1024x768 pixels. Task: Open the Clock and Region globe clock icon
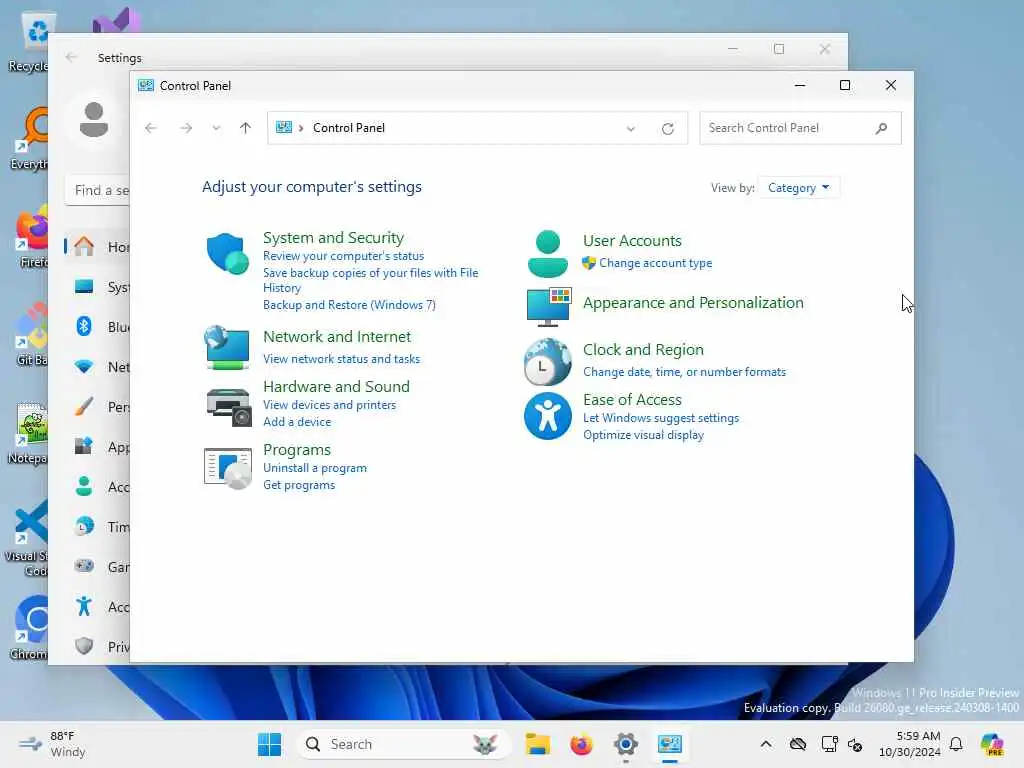click(547, 361)
